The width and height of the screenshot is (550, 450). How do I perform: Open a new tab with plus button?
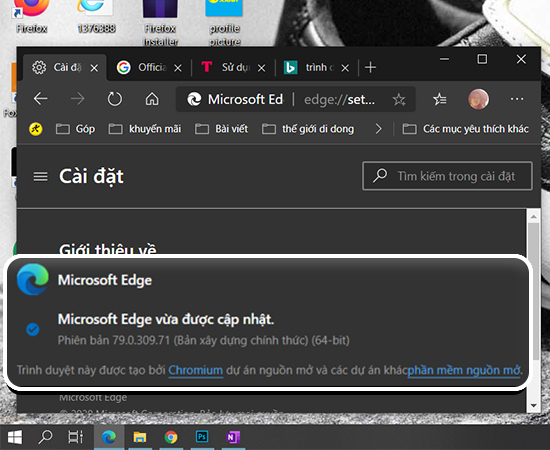[370, 67]
